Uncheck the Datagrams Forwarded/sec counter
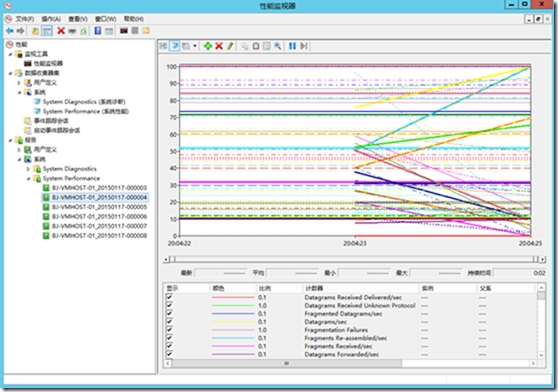Screen dimensions: 558x392 169,354
